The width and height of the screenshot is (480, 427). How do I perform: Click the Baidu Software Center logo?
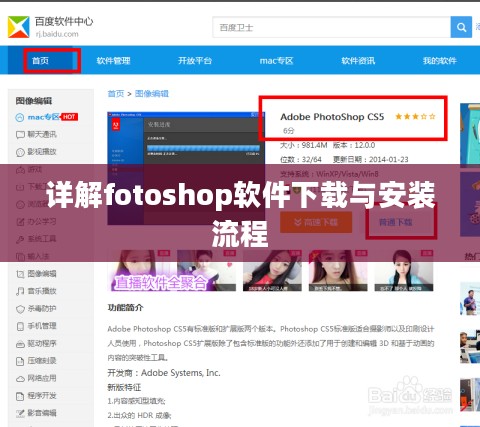(19, 27)
